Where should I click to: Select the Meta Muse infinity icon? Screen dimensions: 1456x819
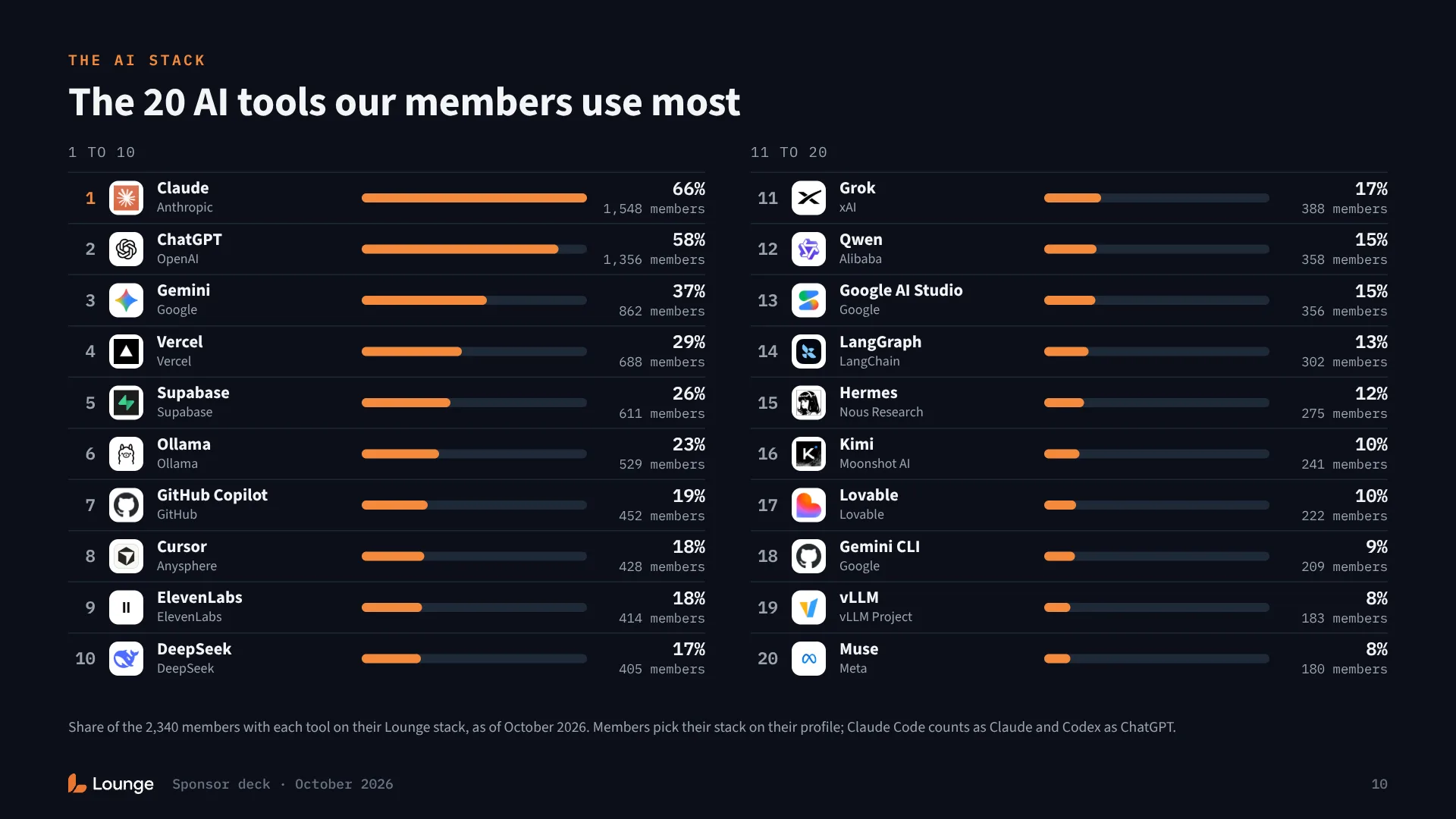pos(808,658)
